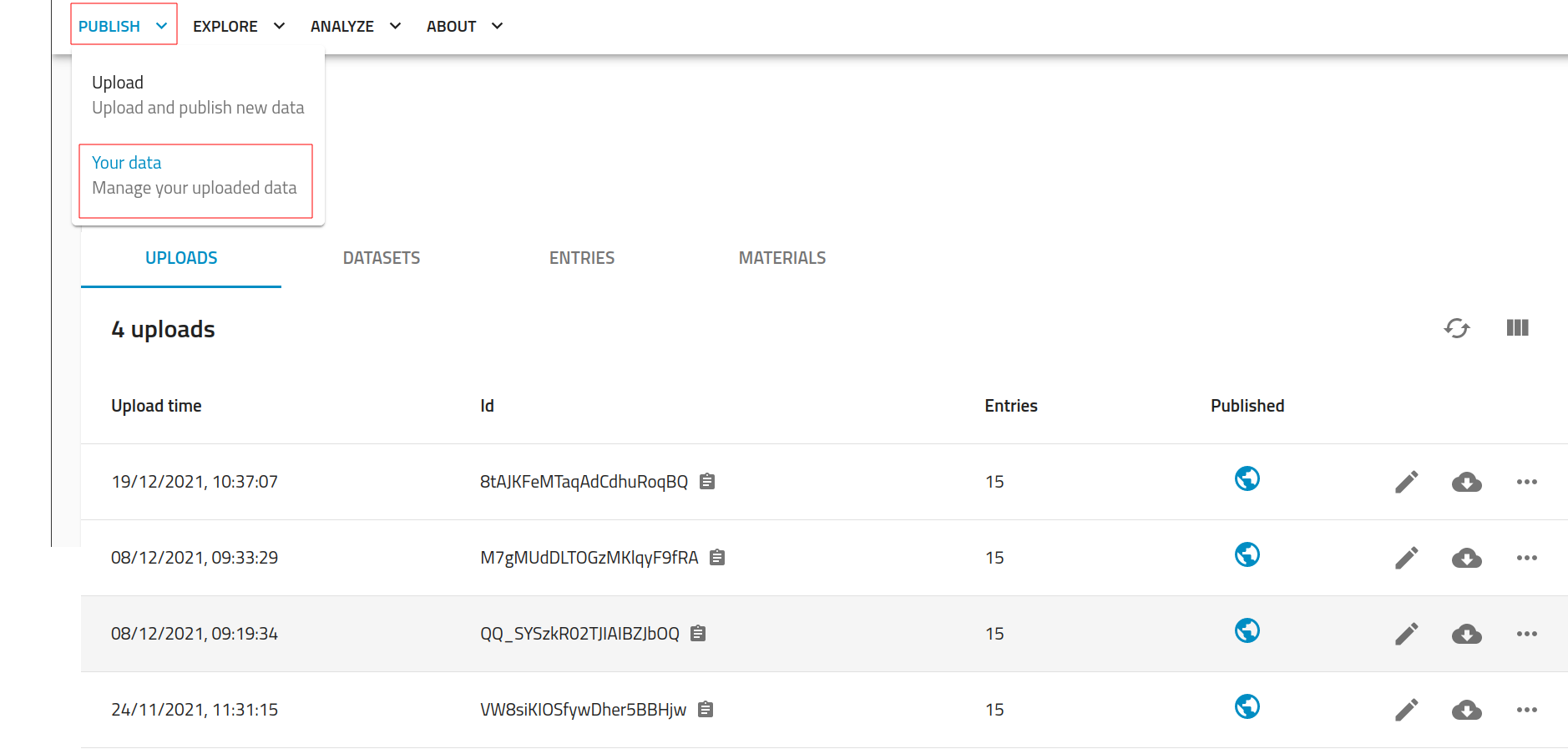
Task: Copy the 8tAJKFeMTaqAdCdhuRoqBQ upload ID
Action: coord(707,482)
